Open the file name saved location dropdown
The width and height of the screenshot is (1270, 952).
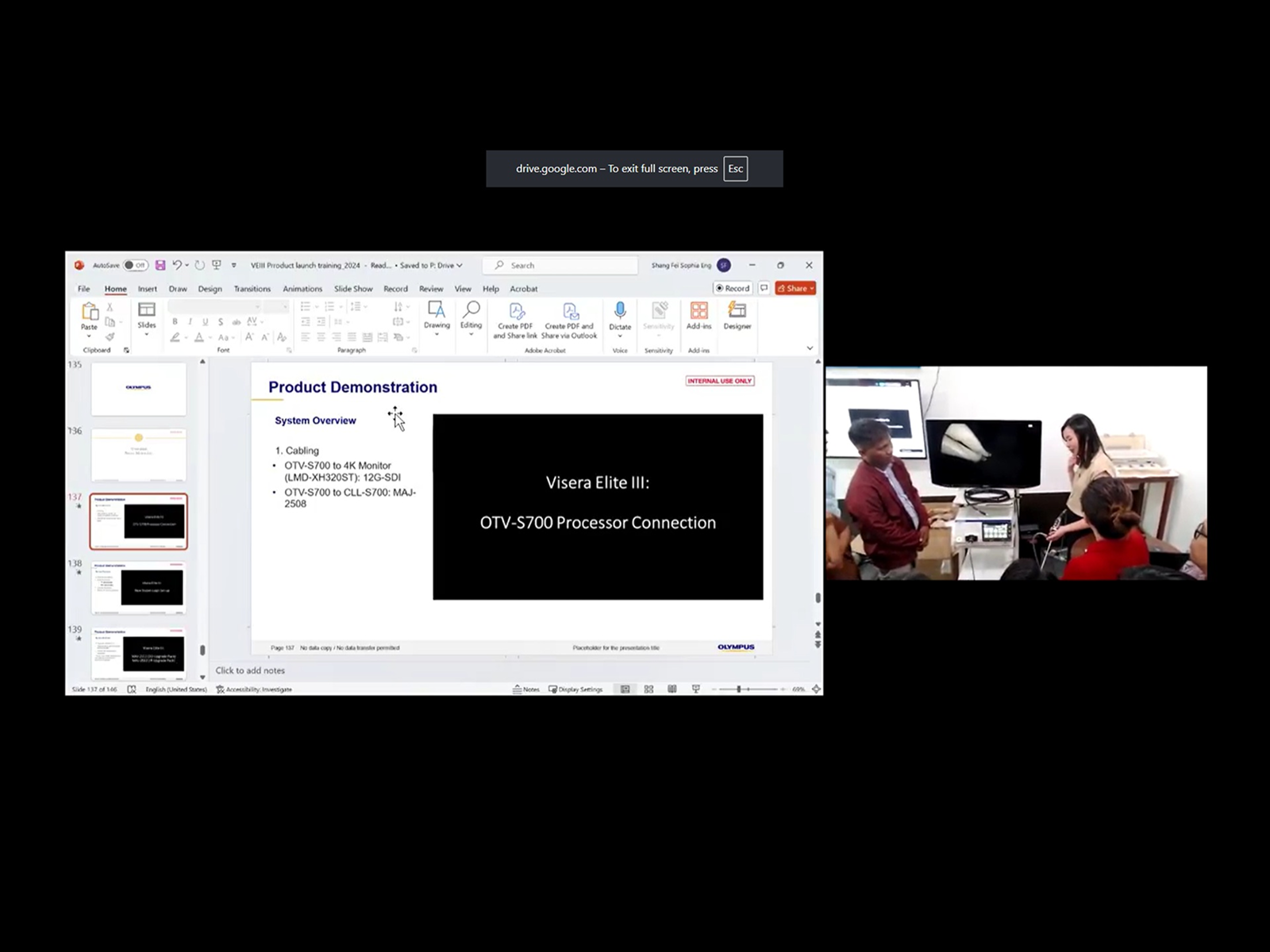[459, 265]
